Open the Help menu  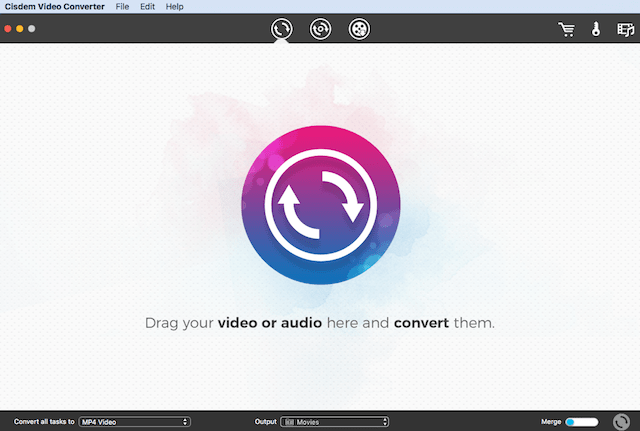[x=174, y=7]
